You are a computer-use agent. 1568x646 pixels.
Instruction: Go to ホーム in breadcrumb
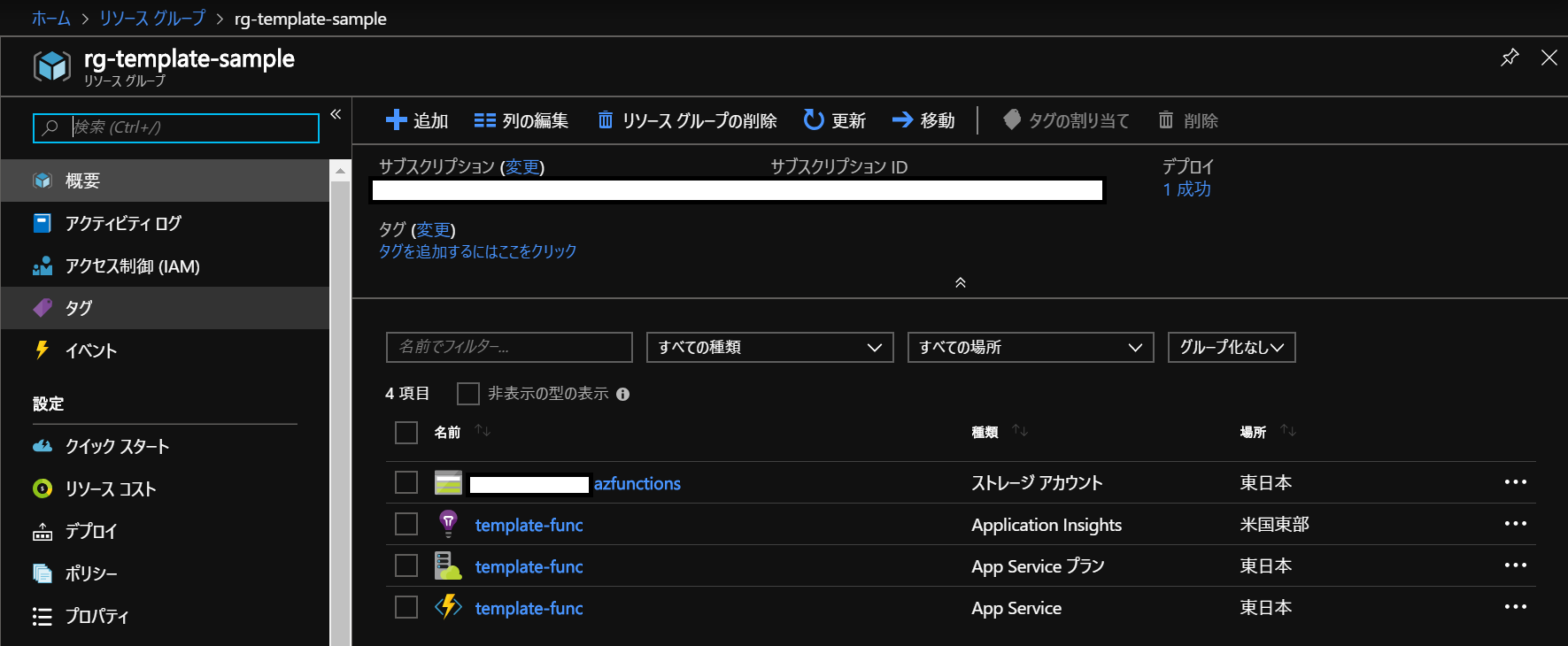pyautogui.click(x=51, y=19)
